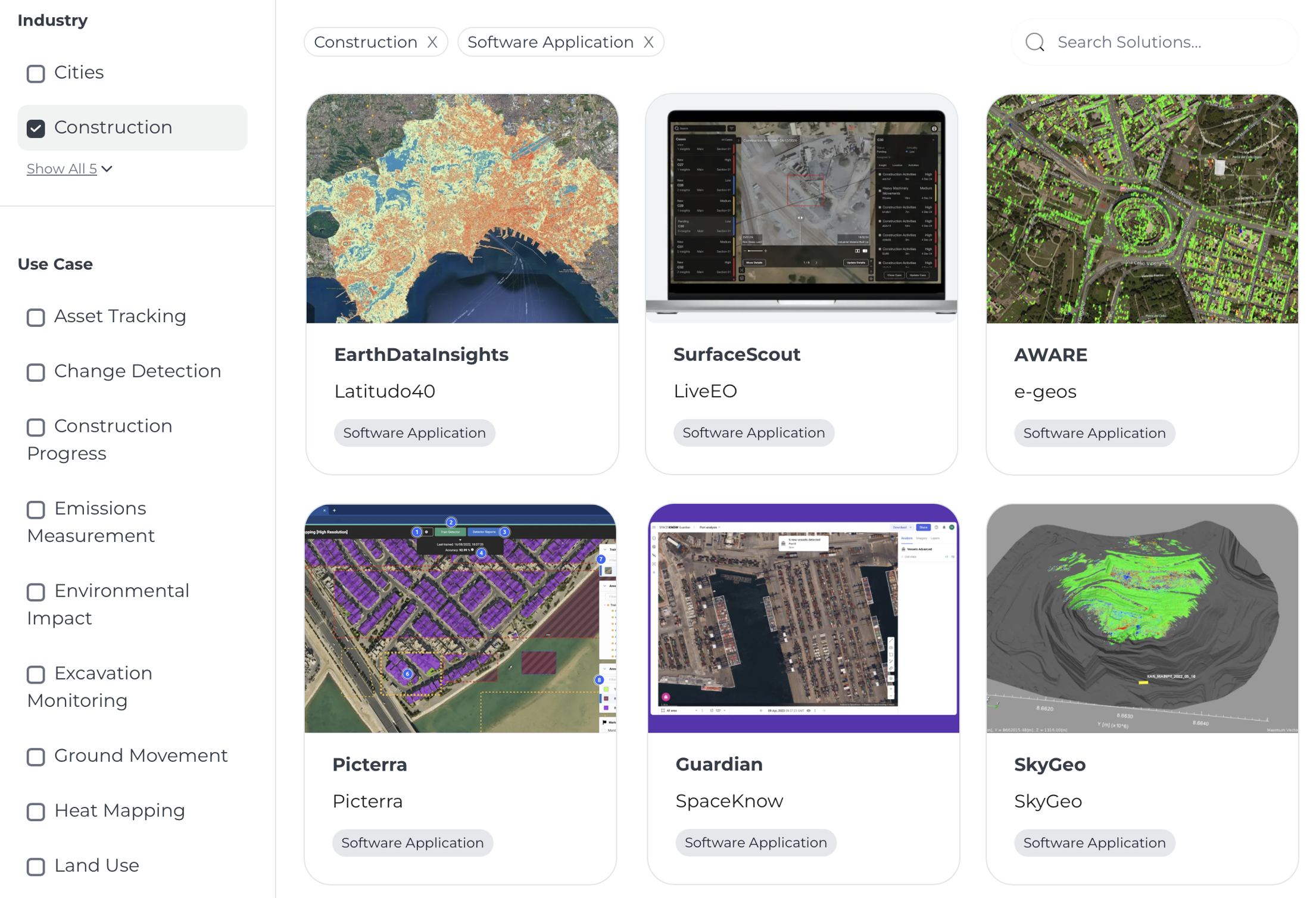Enable the Construction Progress filter
Image resolution: width=1316 pixels, height=898 pixels.
click(x=36, y=427)
